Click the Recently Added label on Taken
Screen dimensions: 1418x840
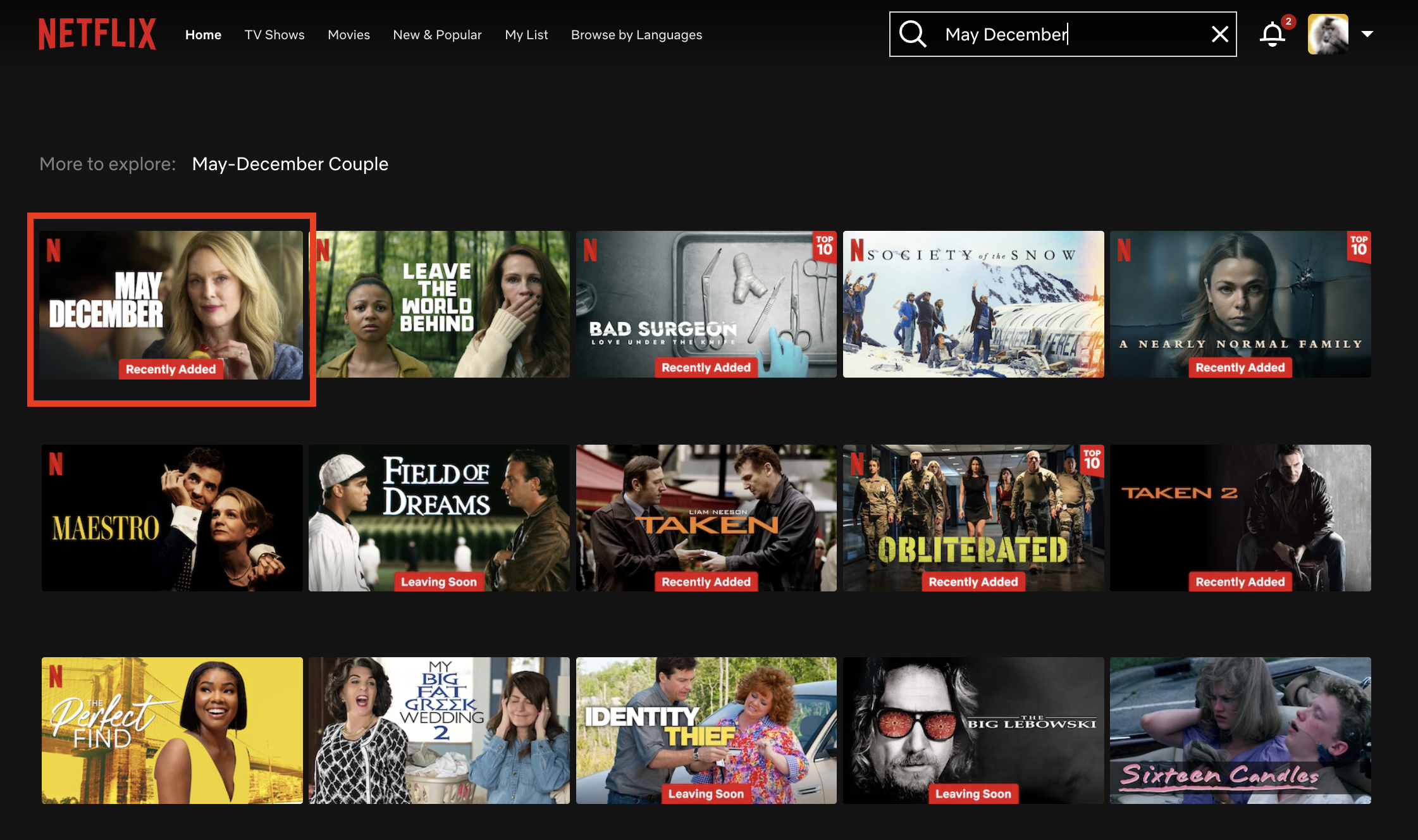point(706,581)
